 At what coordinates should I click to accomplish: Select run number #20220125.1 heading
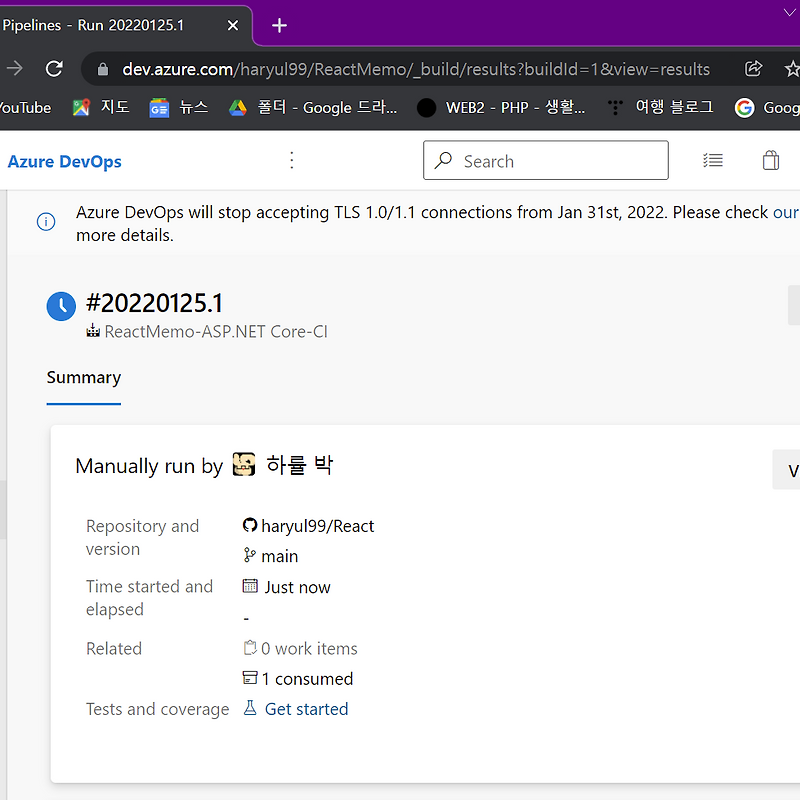pos(154,304)
